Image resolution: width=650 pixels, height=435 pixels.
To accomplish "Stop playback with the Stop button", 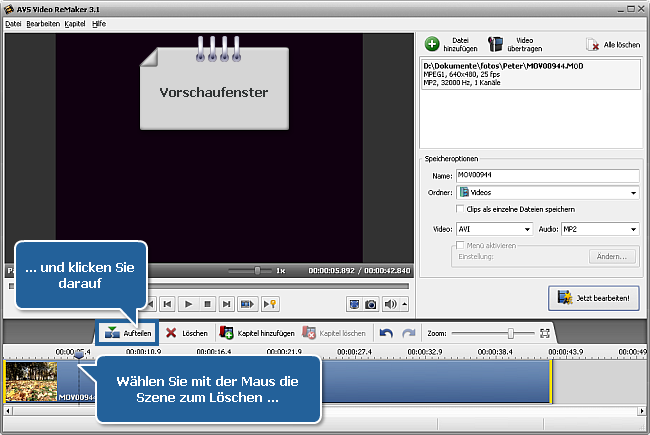I will pos(207,304).
